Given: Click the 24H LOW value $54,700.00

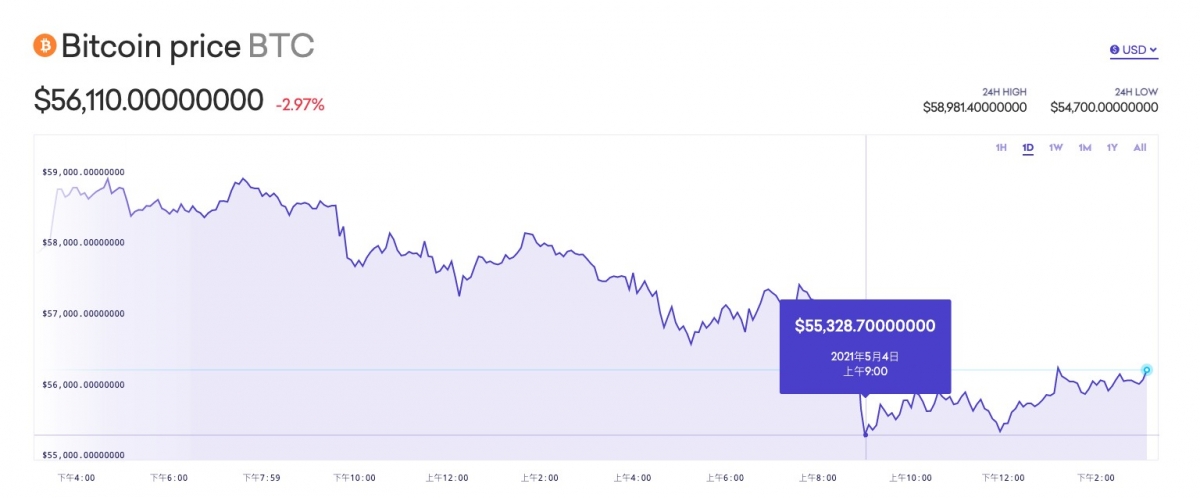Looking at the screenshot, I should coord(1104,107).
